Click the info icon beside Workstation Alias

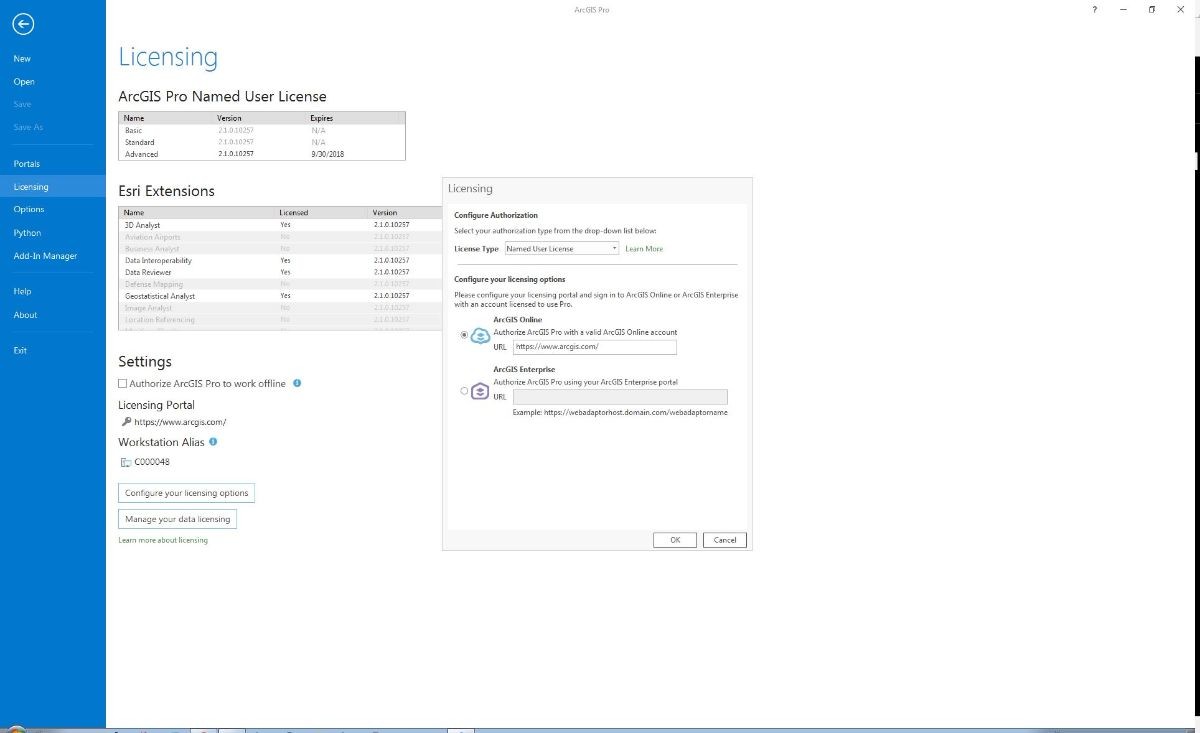tap(211, 441)
